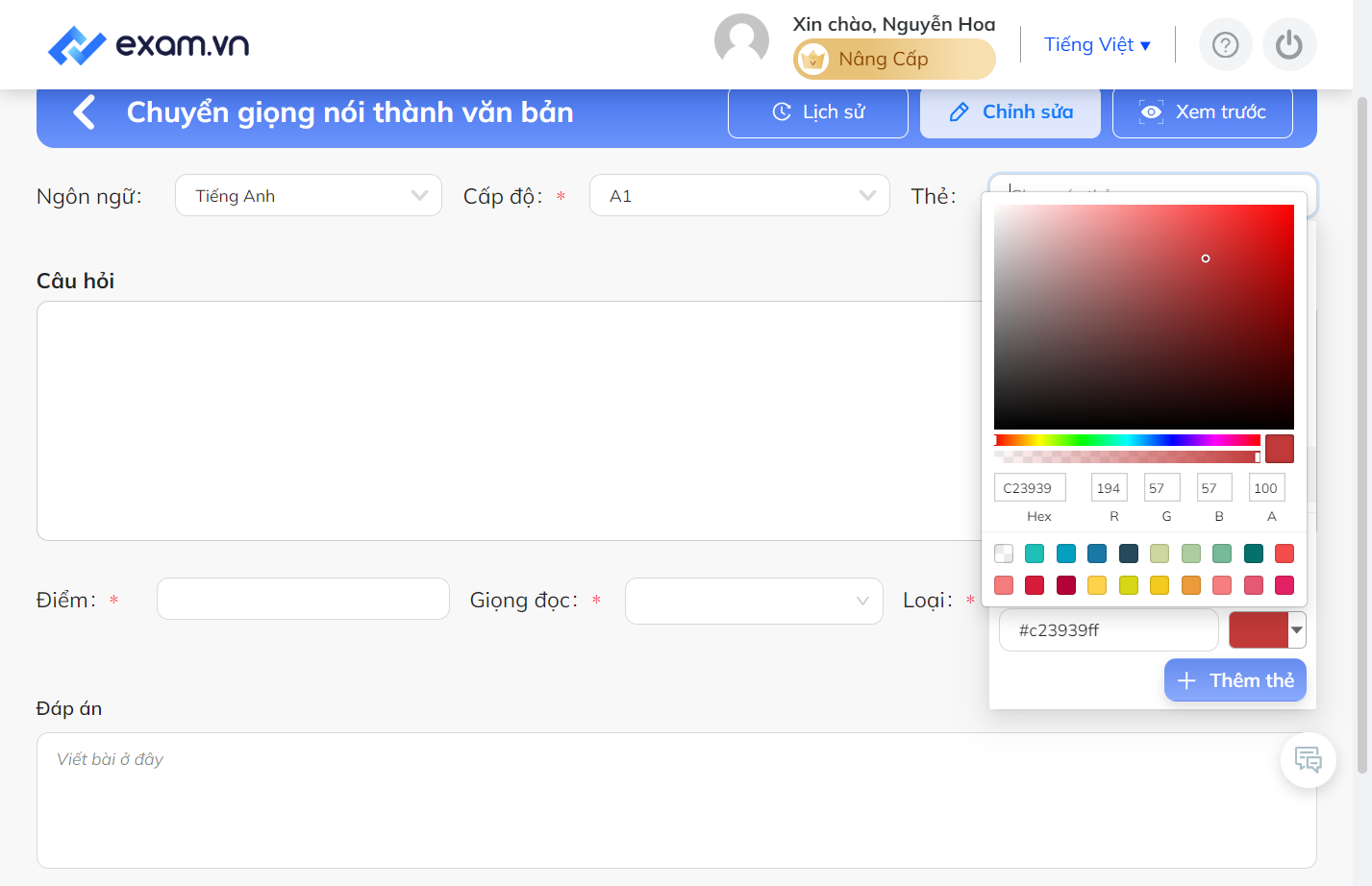Open the Lịch sử history view
Image resolution: width=1372 pixels, height=886 pixels.
[818, 112]
